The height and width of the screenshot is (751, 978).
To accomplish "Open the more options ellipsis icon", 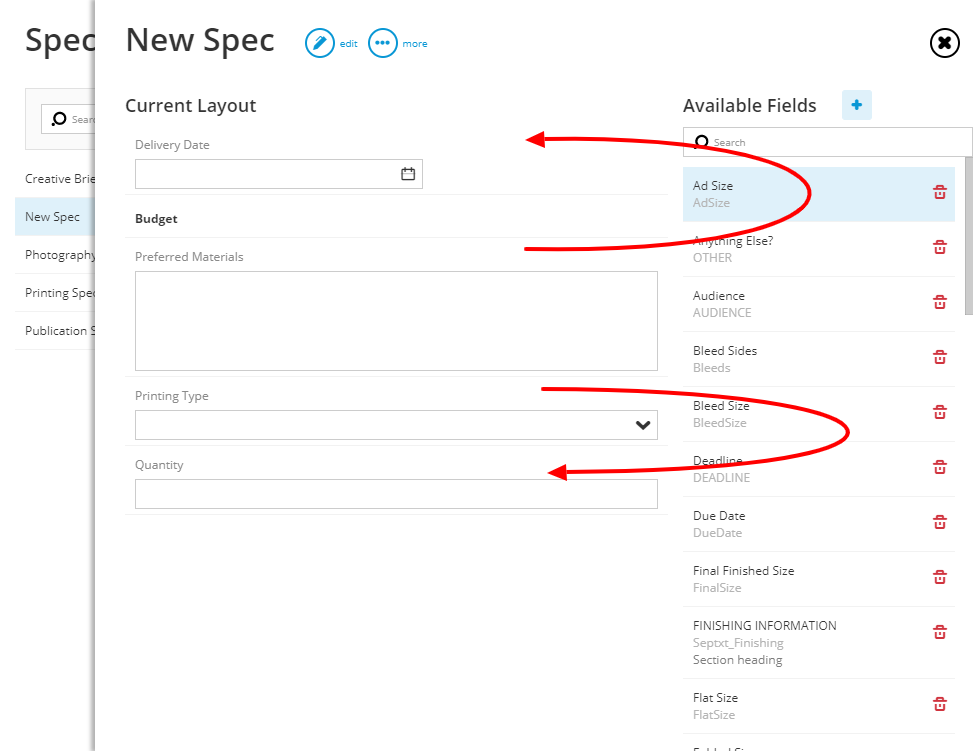I will 382,44.
